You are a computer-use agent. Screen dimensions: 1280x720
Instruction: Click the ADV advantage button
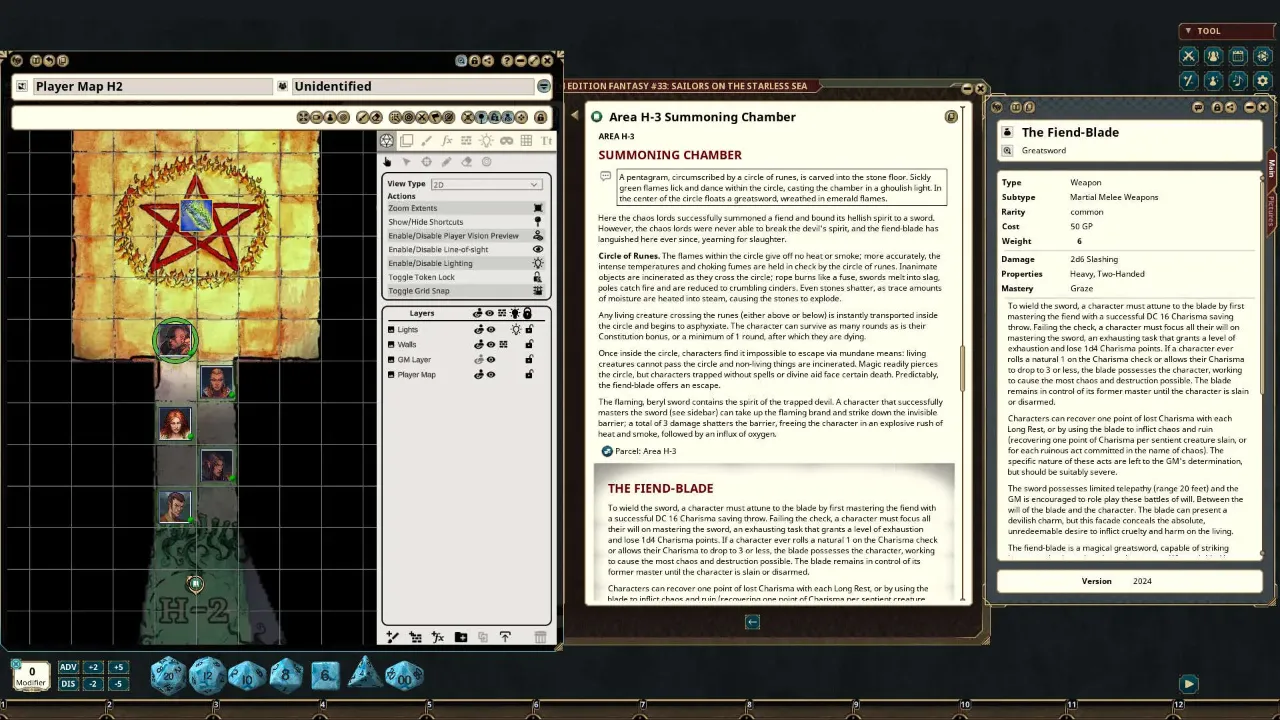(x=68, y=667)
